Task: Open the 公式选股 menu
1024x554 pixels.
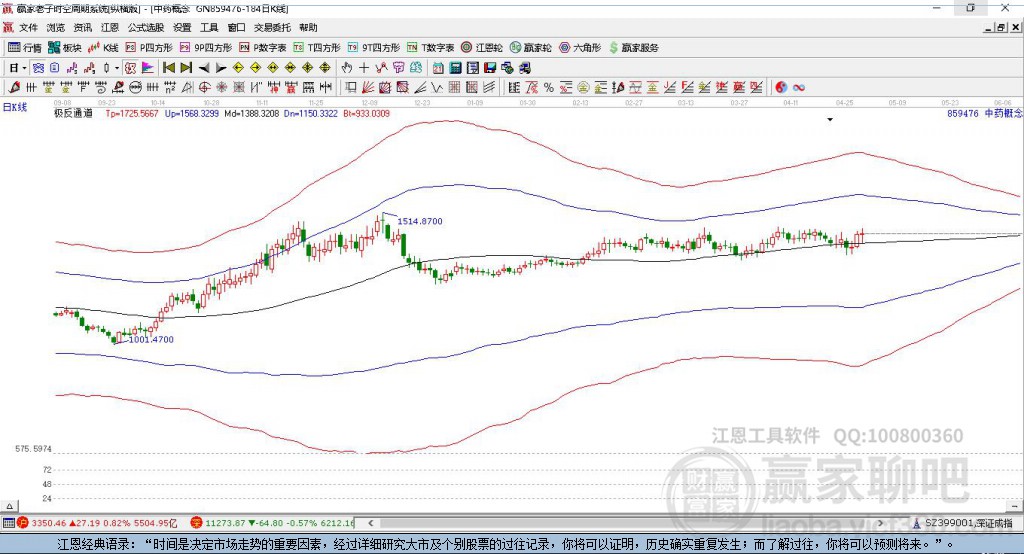Action: tap(146, 28)
